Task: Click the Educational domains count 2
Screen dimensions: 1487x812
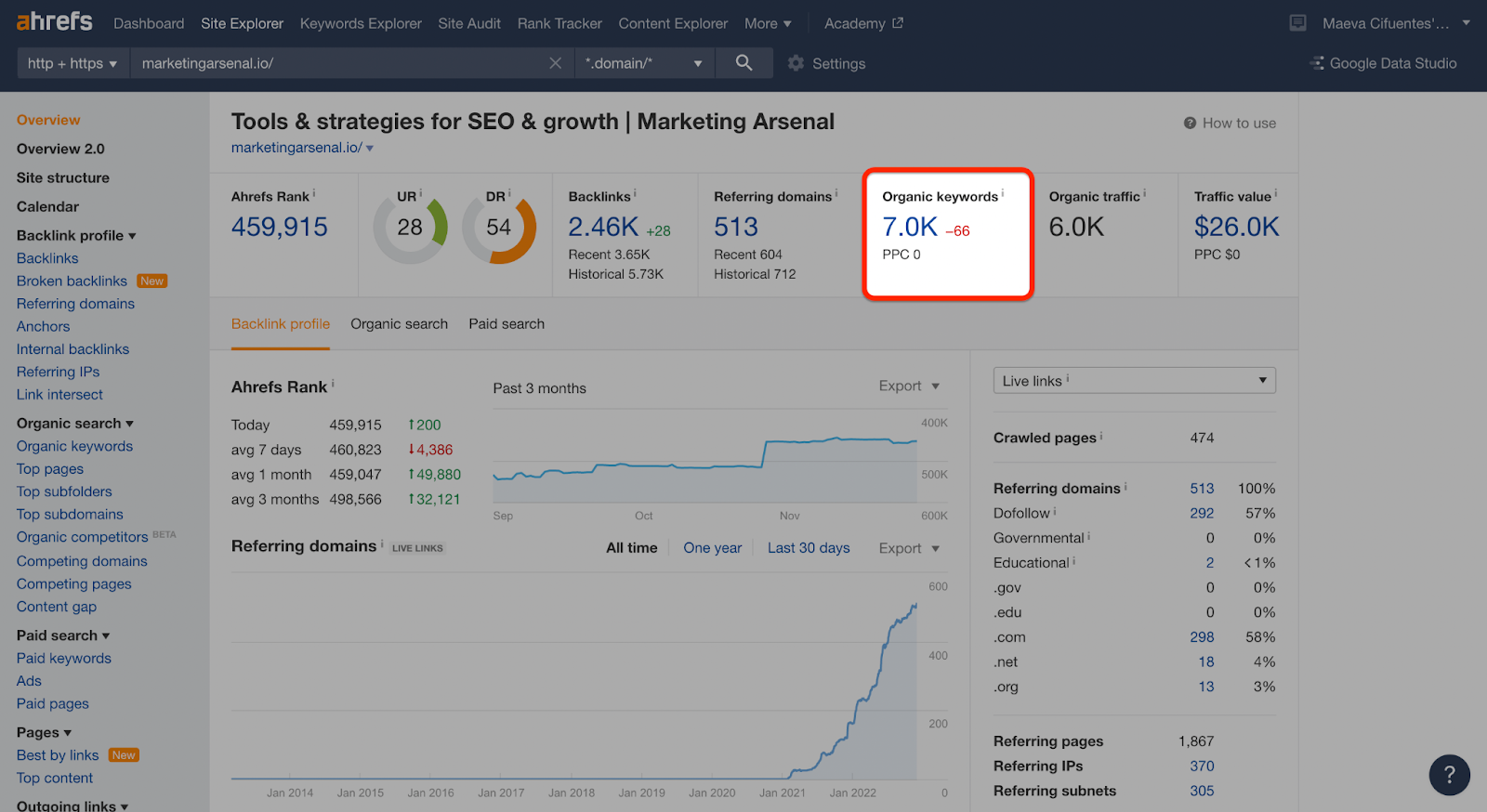Action: (1210, 563)
